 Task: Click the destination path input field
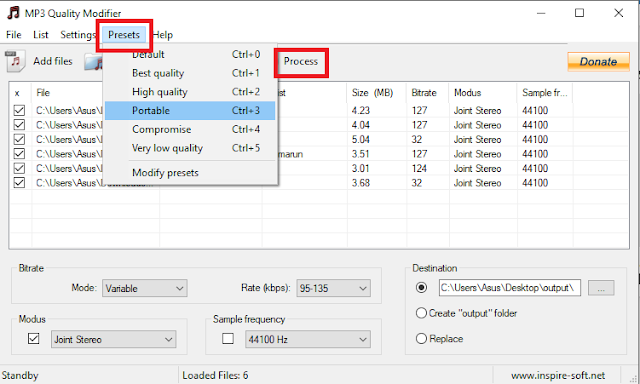tap(510, 288)
